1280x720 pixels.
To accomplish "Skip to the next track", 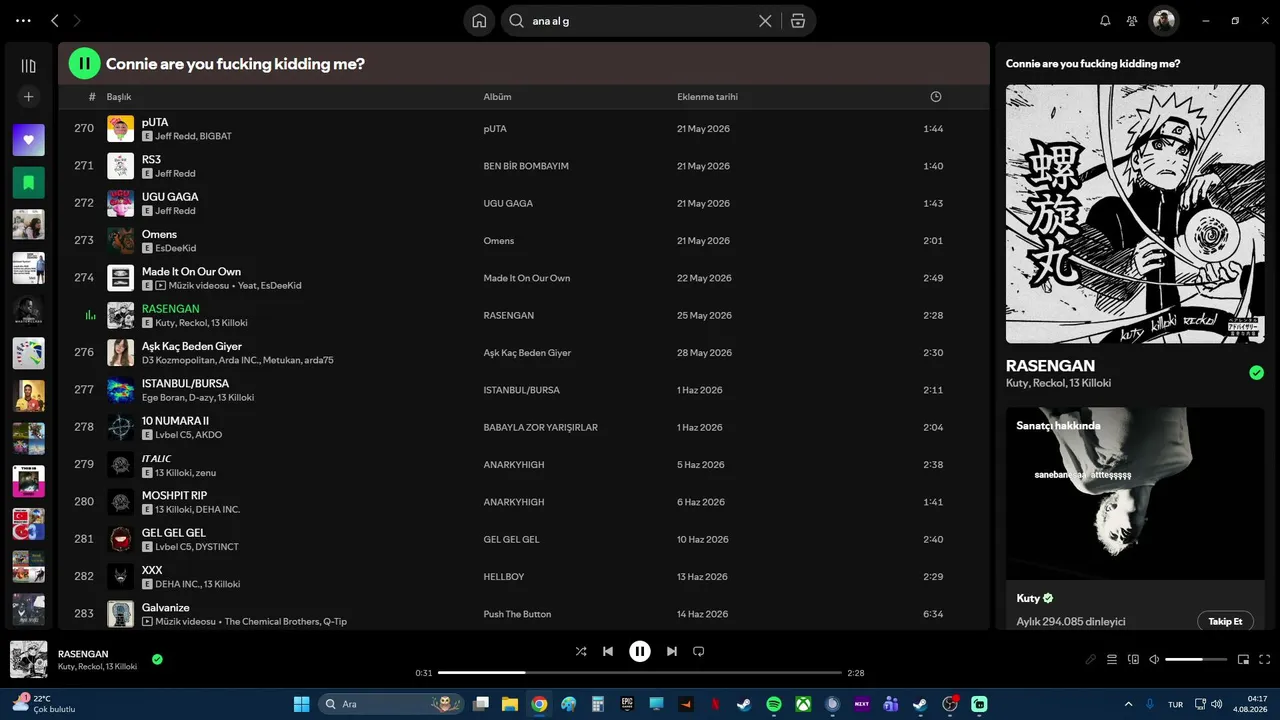I will pos(672,651).
